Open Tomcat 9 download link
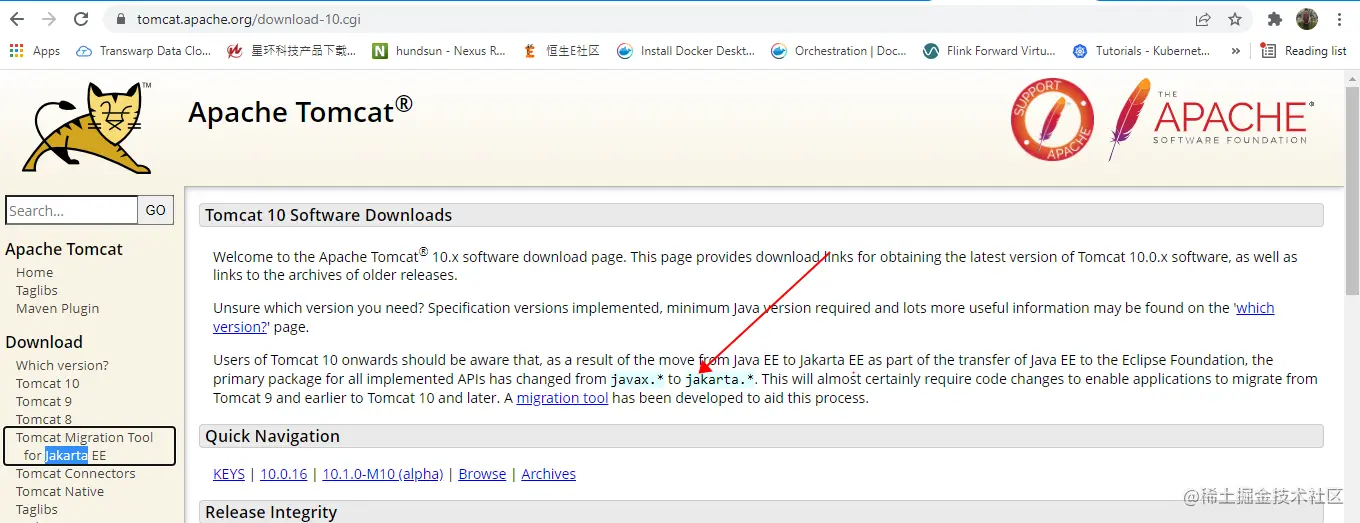Image resolution: width=1360 pixels, height=523 pixels. pyautogui.click(x=44, y=401)
